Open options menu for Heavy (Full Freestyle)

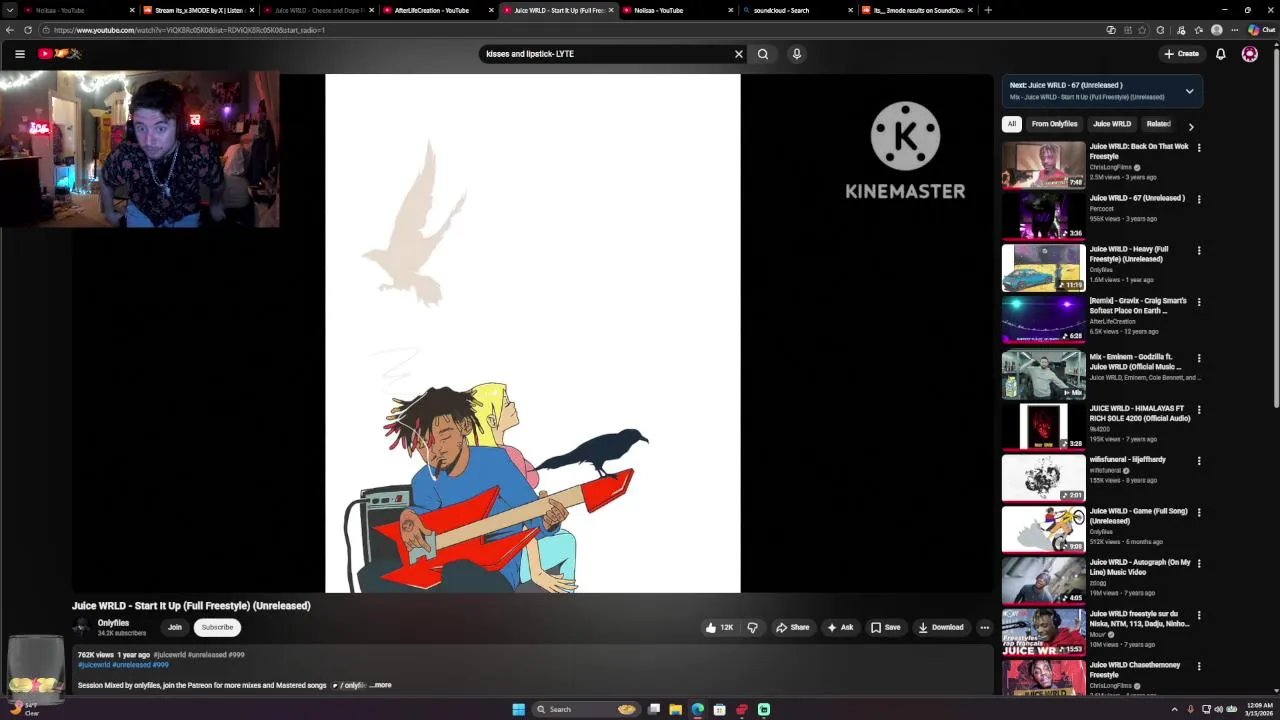click(1199, 251)
